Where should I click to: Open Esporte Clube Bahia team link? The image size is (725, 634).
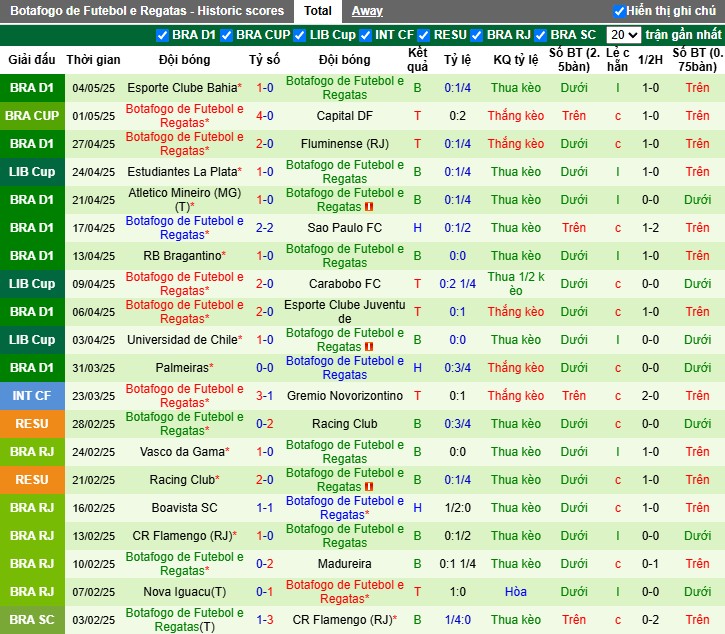[182, 88]
